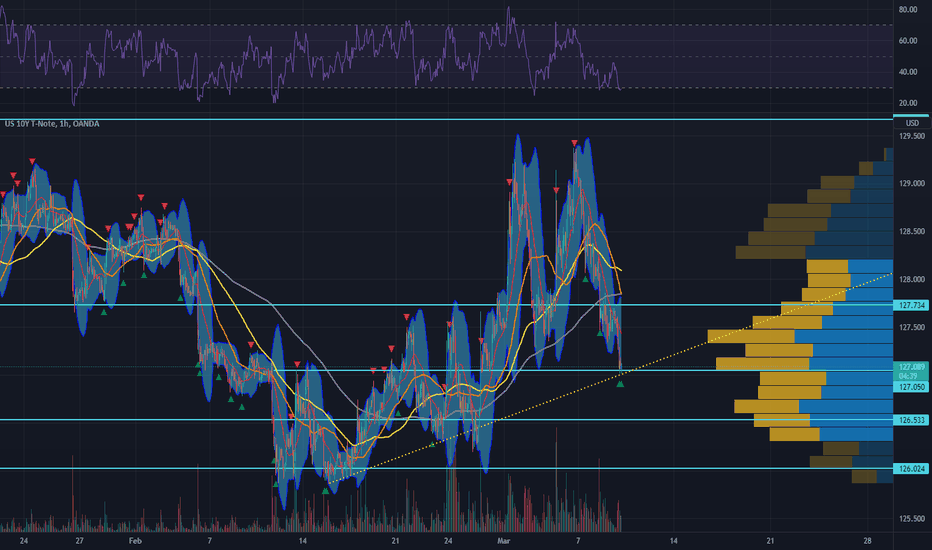Click the current price label 127.089
Screen dimensions: 932x550
point(911,367)
